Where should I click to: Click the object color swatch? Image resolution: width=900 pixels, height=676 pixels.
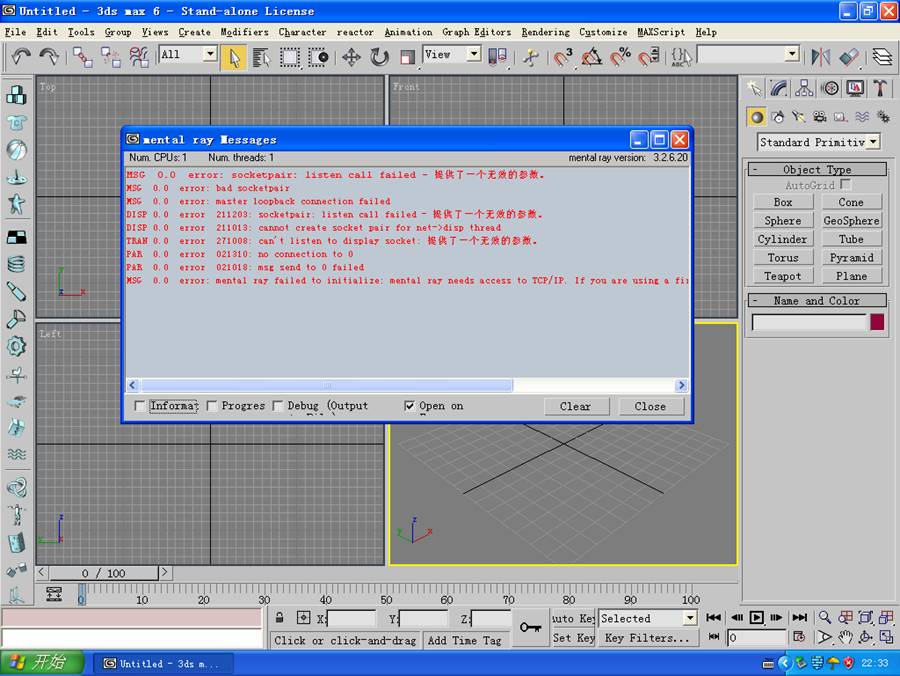click(877, 322)
